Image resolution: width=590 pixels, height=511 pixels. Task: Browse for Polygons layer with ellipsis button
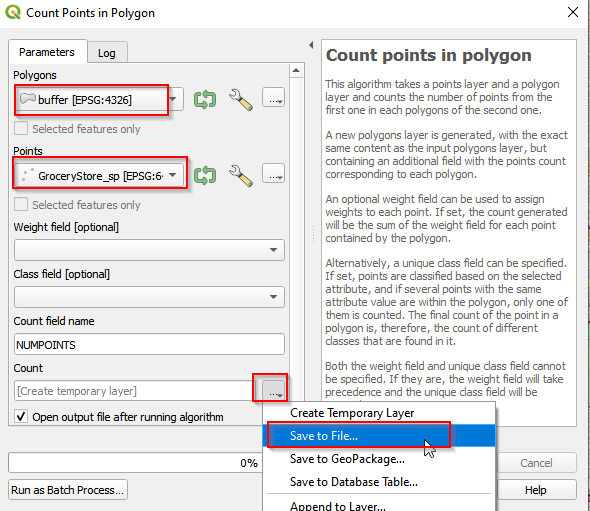click(x=274, y=98)
